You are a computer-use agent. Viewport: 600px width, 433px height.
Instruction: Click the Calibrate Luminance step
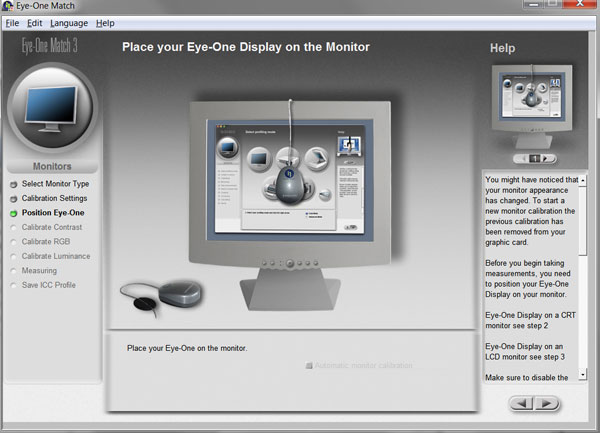[56, 256]
